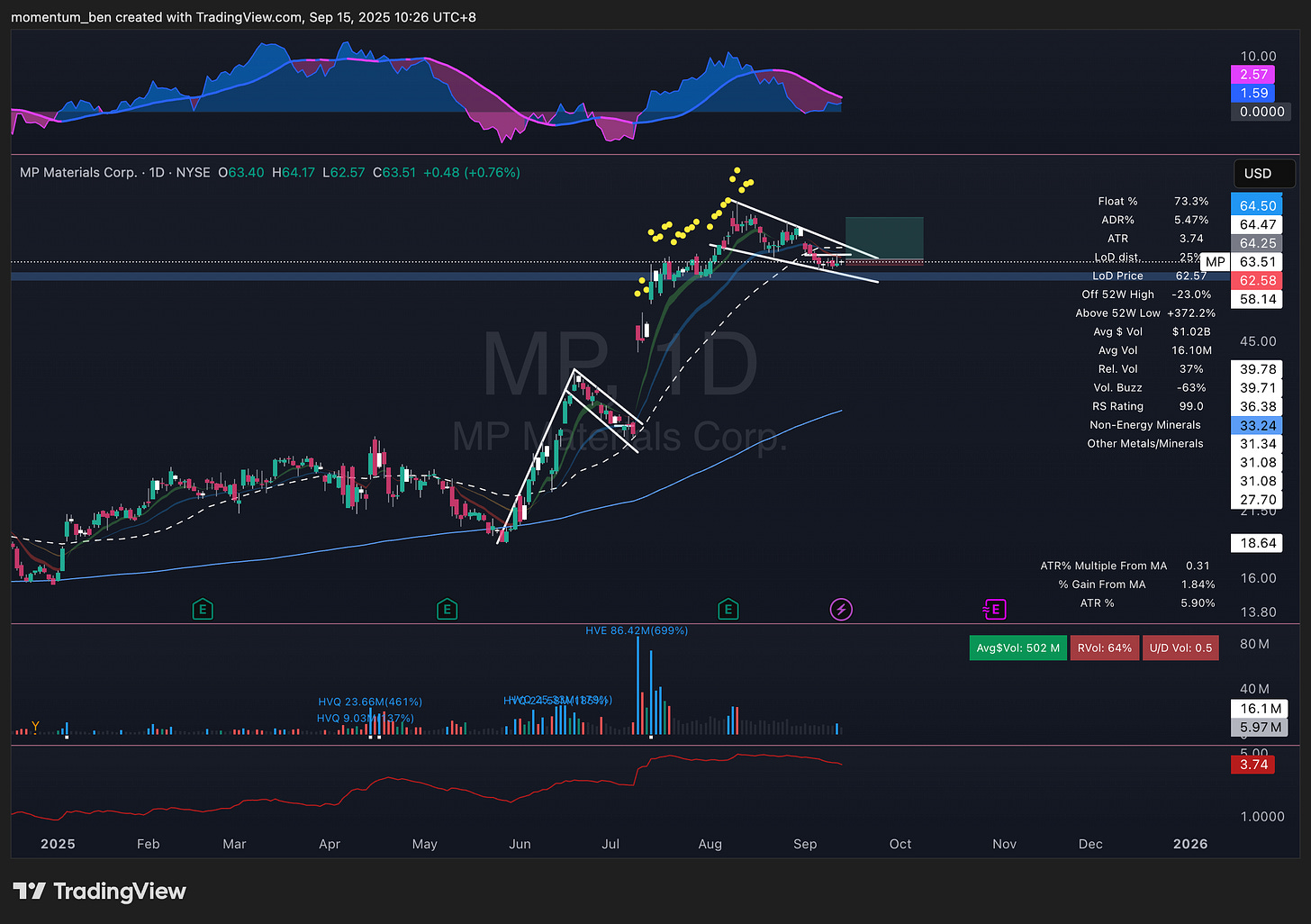Select the green long-position target box
This screenshot has width=1311, height=924.
point(884,238)
